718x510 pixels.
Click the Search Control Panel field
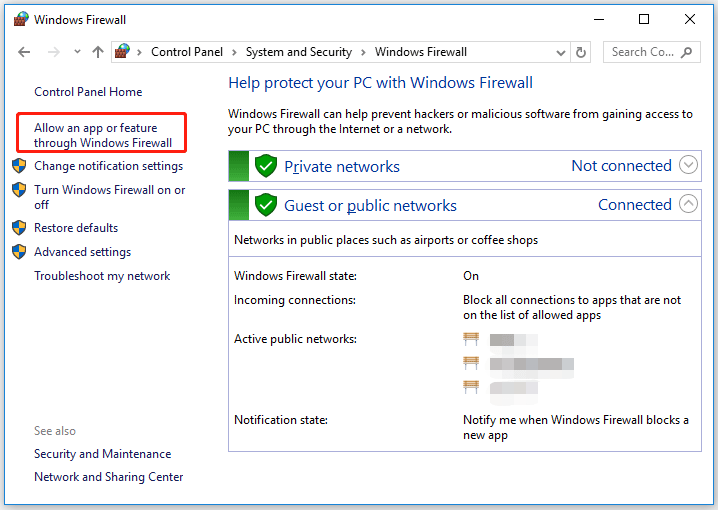point(652,52)
